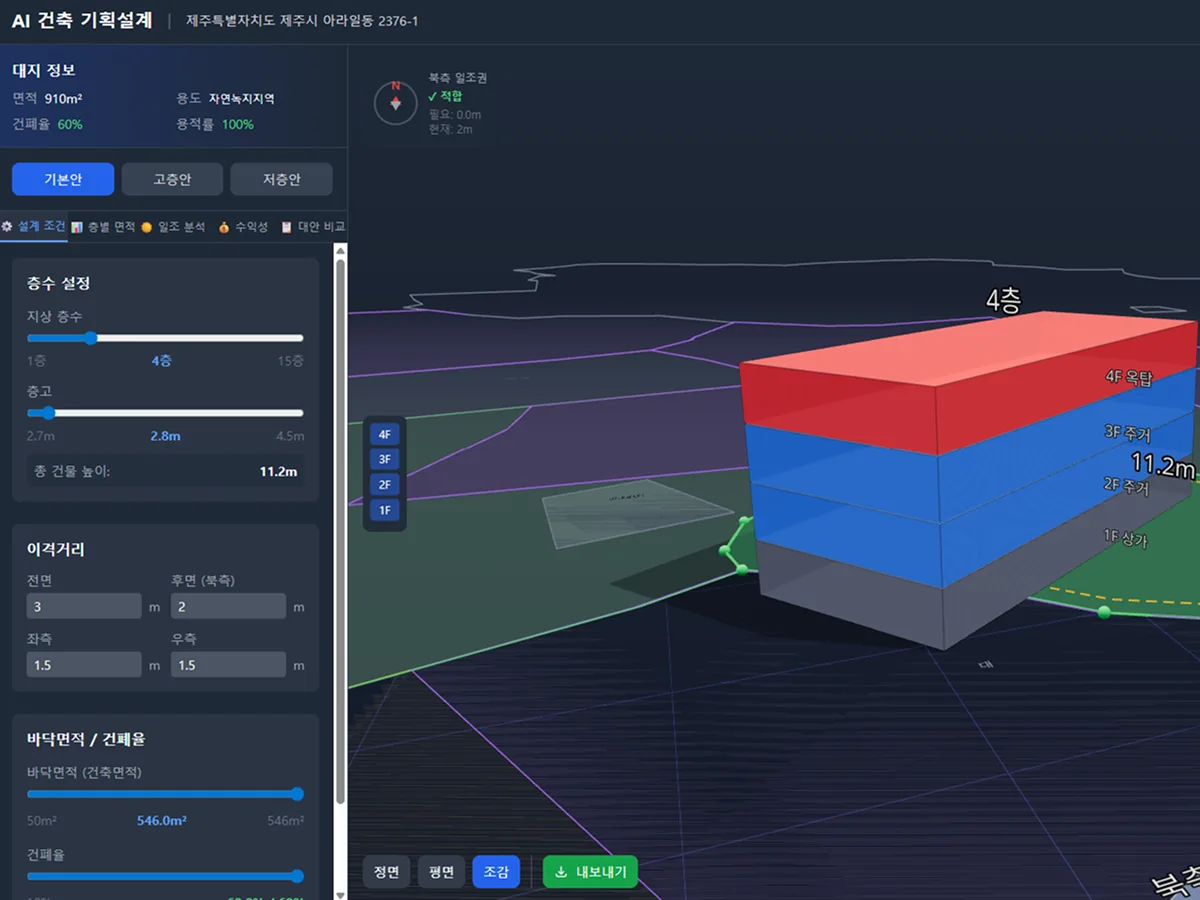Select the 4F floor toggle
1200x900 pixels.
tap(385, 434)
